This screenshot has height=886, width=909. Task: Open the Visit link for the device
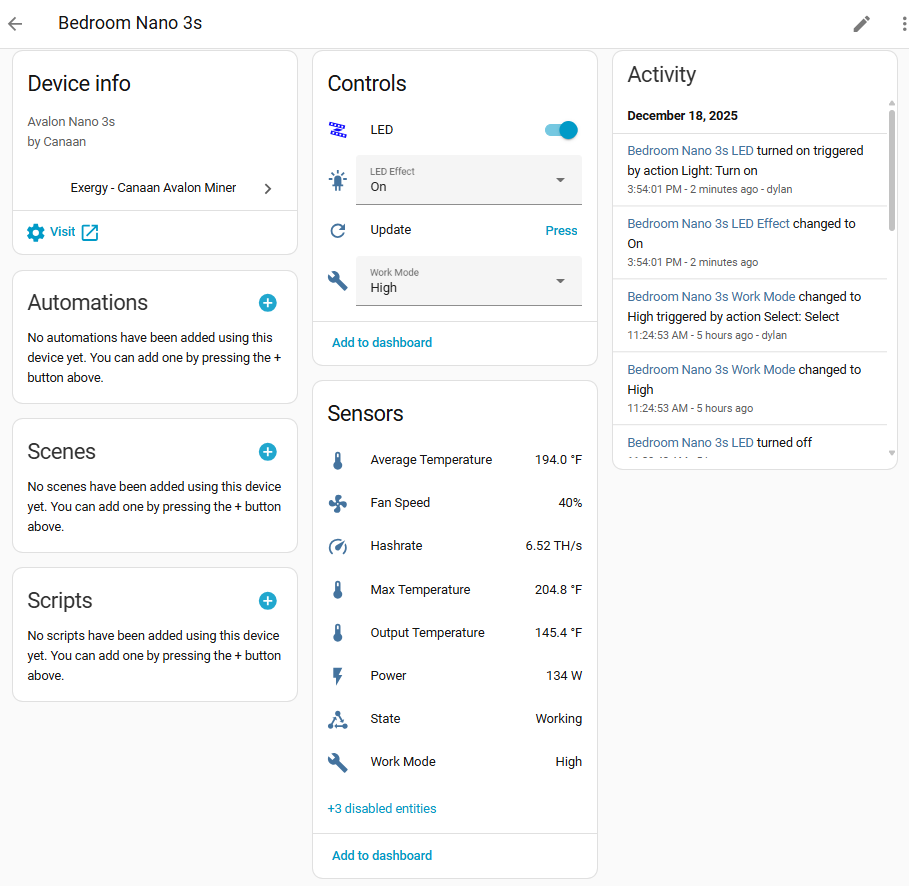pyautogui.click(x=62, y=231)
